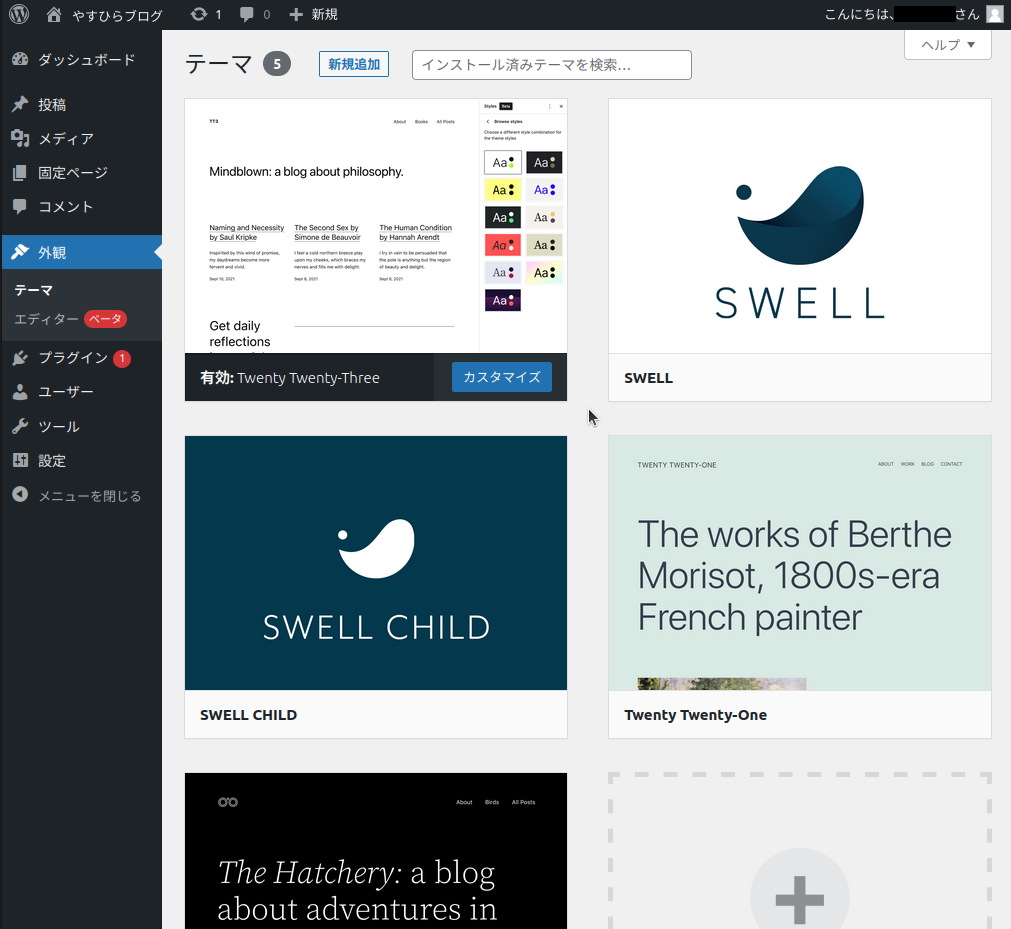Open コメント comments menu
Screen dimensions: 1011x929
click(81, 207)
